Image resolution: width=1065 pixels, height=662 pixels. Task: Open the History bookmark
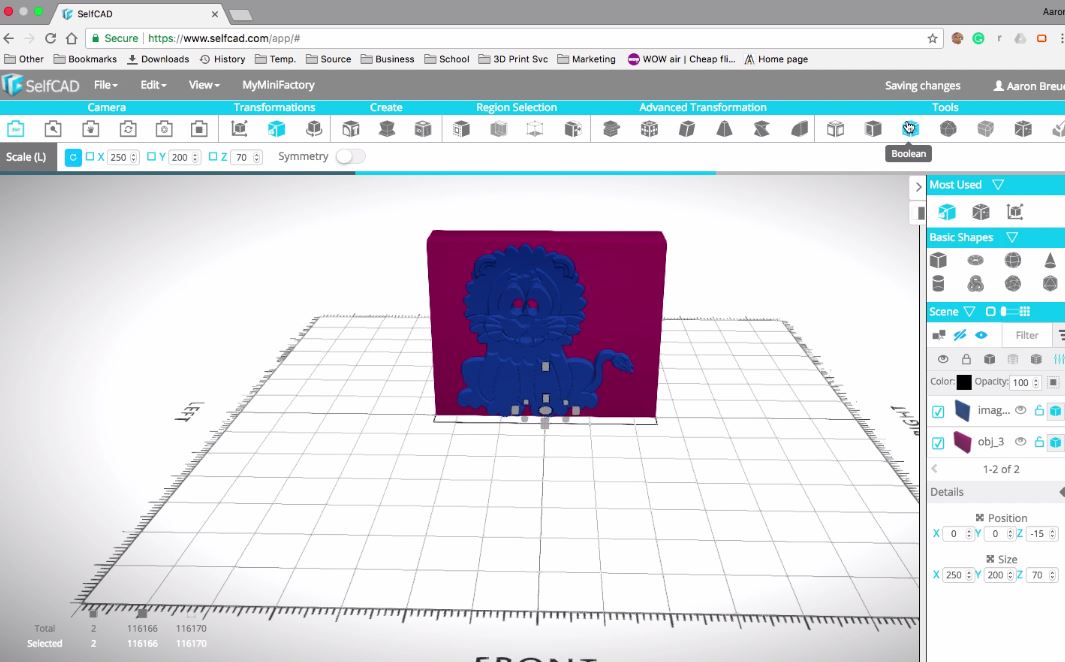pyautogui.click(x=222, y=59)
